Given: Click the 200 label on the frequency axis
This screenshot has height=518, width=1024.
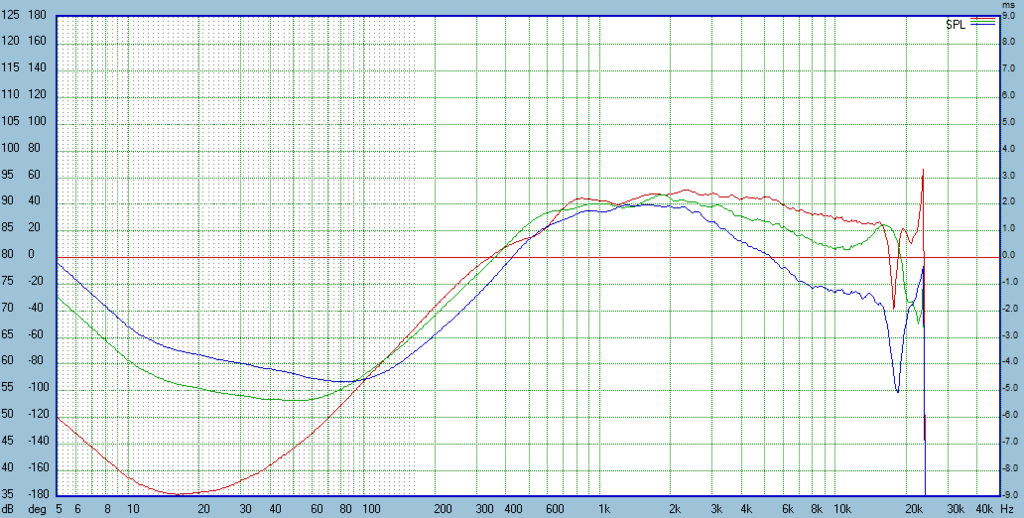Looking at the screenshot, I should point(442,509).
